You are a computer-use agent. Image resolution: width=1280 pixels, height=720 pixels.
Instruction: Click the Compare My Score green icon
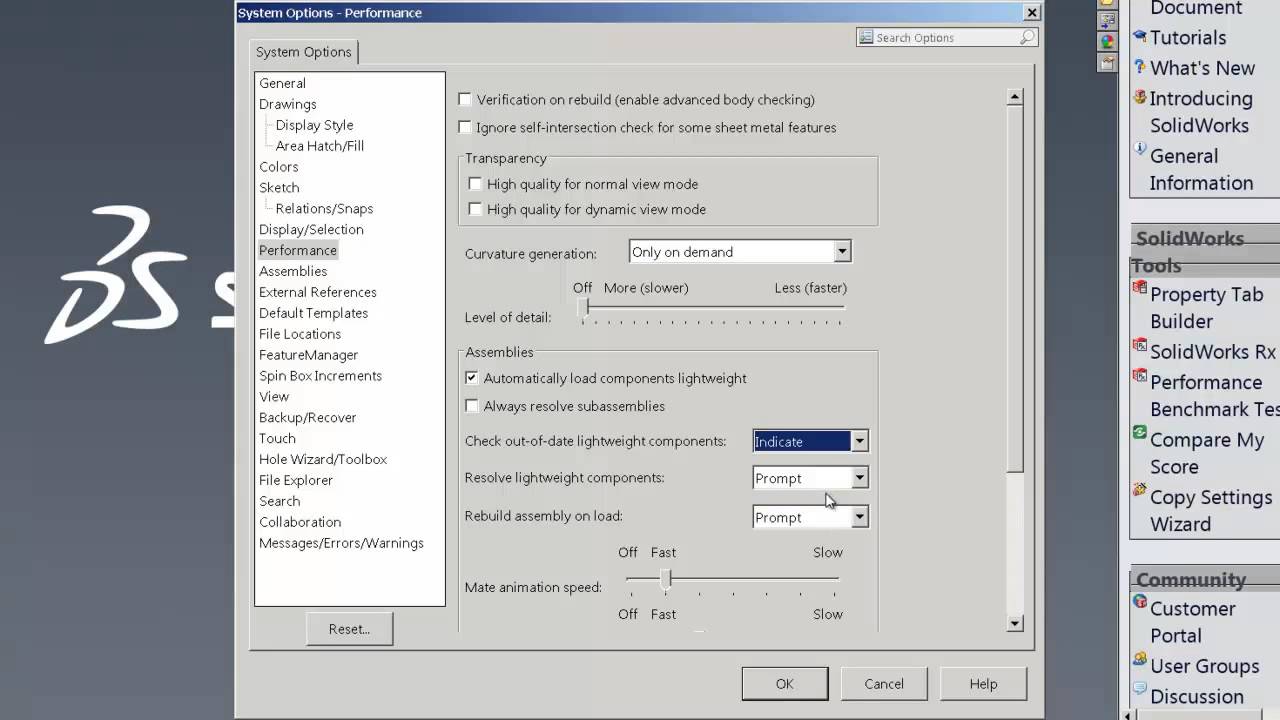coord(1139,432)
